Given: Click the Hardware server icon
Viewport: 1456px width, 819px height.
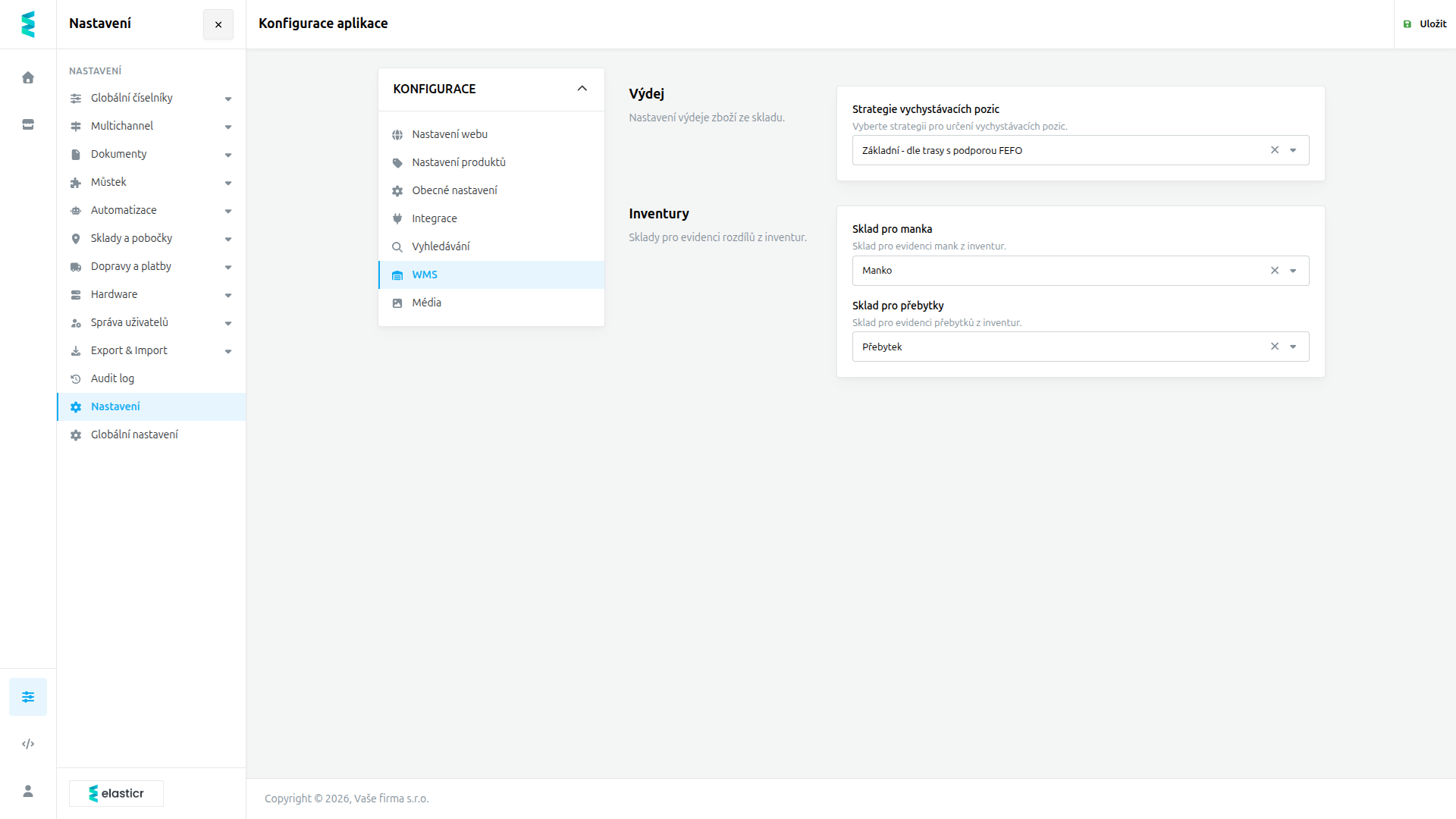Looking at the screenshot, I should pos(76,295).
